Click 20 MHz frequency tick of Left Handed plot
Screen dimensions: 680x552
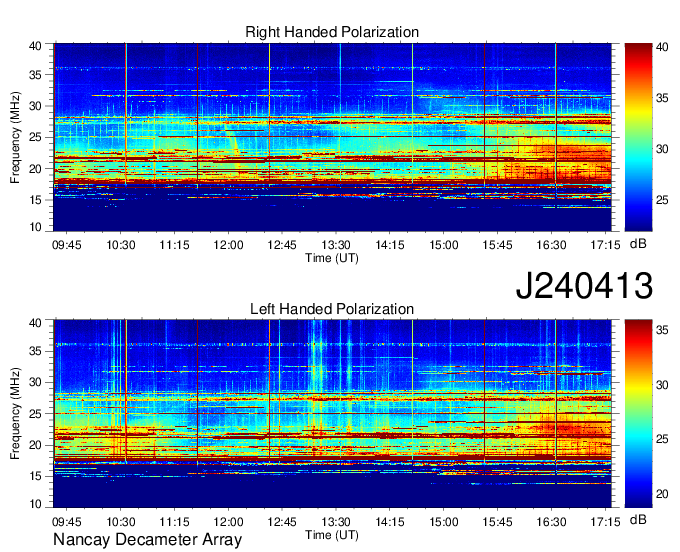point(35,445)
